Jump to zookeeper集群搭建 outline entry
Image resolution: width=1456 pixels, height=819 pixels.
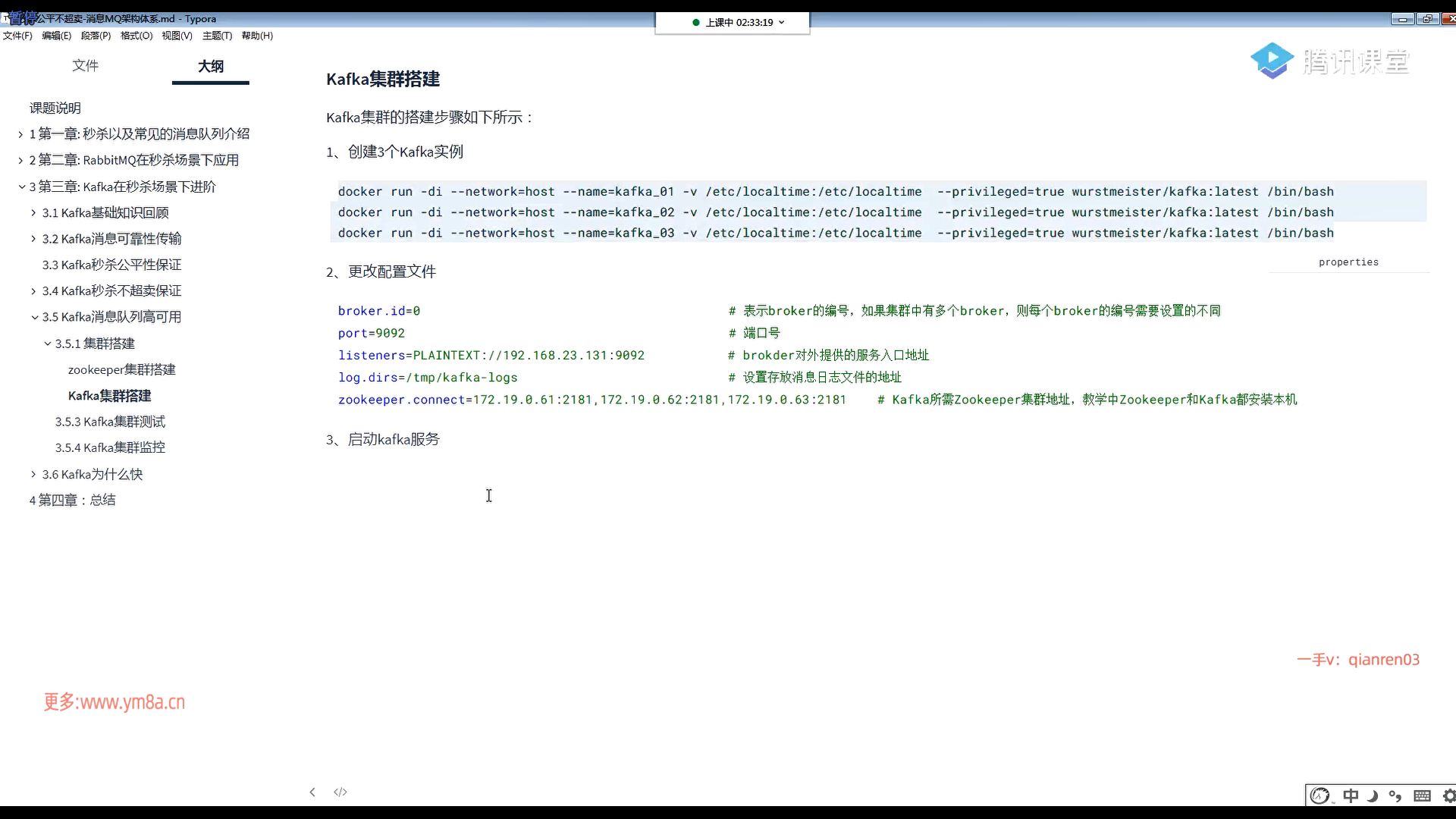tap(121, 369)
